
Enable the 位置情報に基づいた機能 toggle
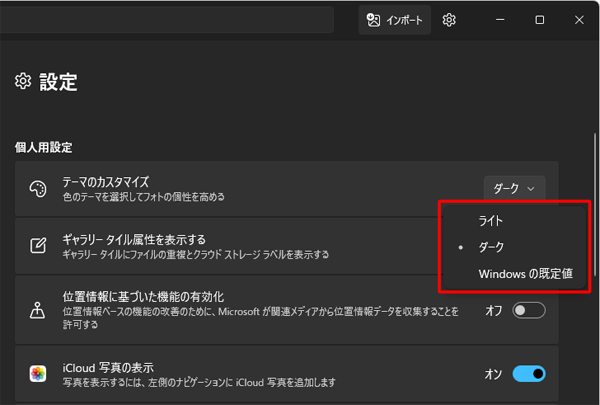(529, 311)
